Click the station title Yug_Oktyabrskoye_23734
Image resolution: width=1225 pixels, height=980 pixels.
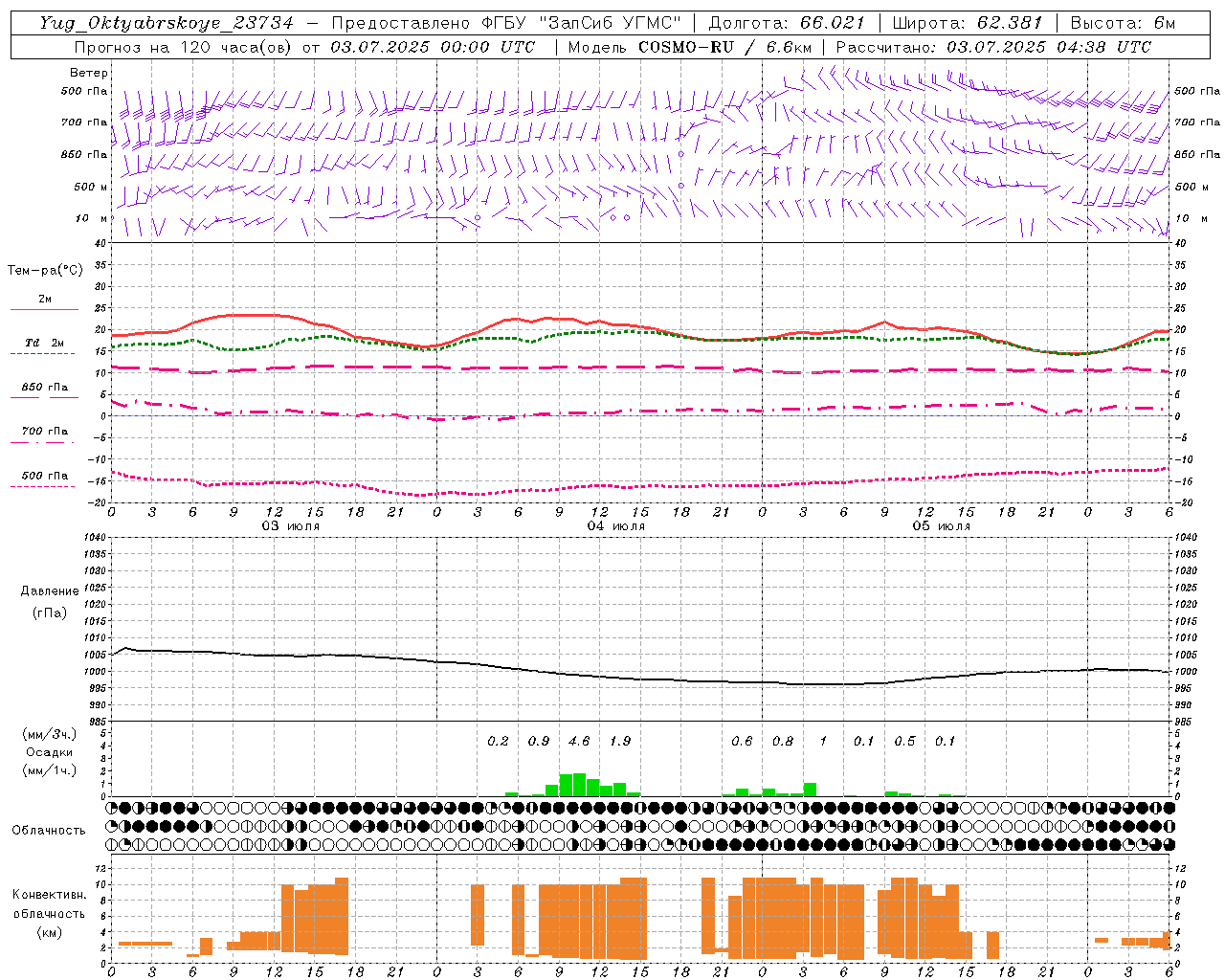point(167,23)
